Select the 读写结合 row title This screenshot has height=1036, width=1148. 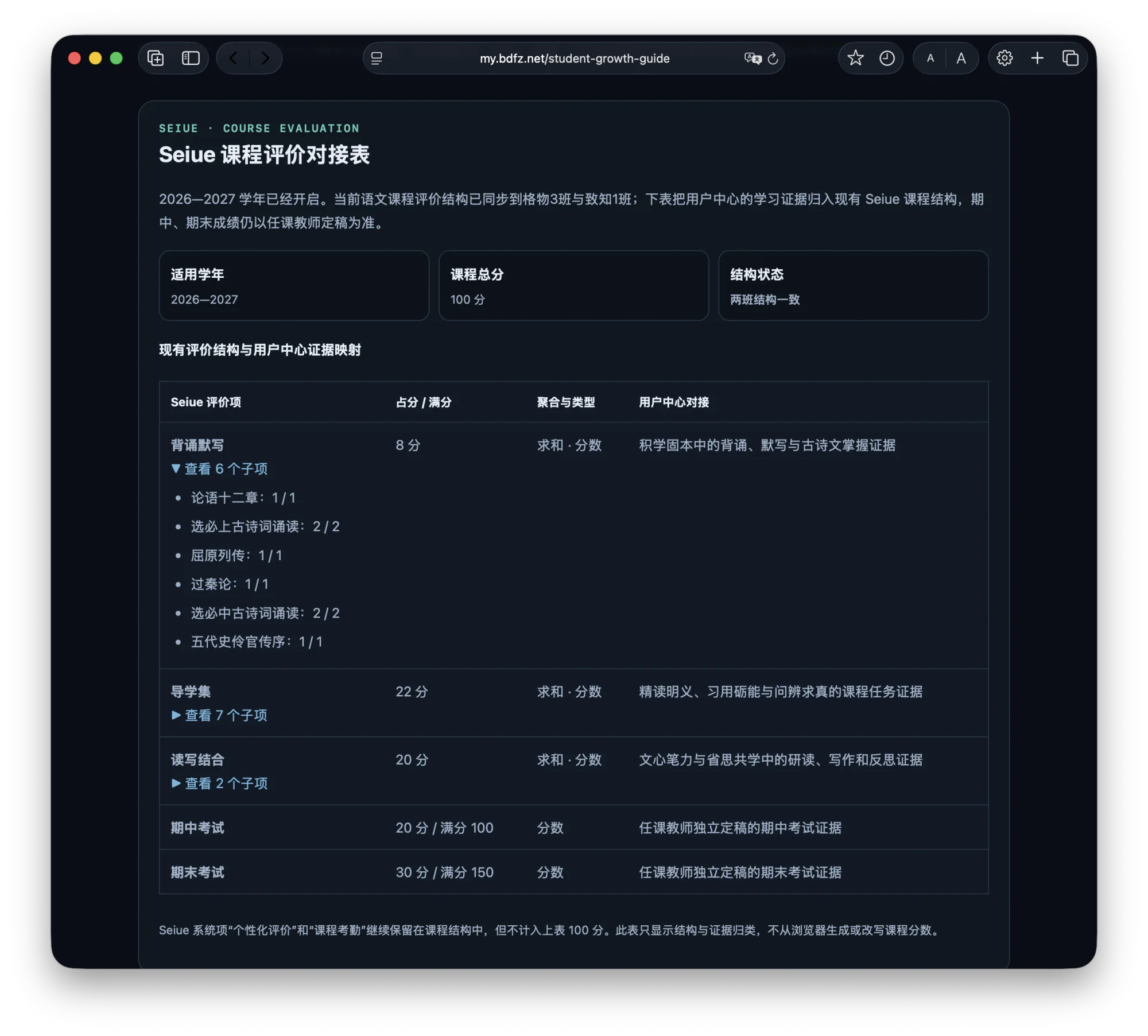coord(197,759)
